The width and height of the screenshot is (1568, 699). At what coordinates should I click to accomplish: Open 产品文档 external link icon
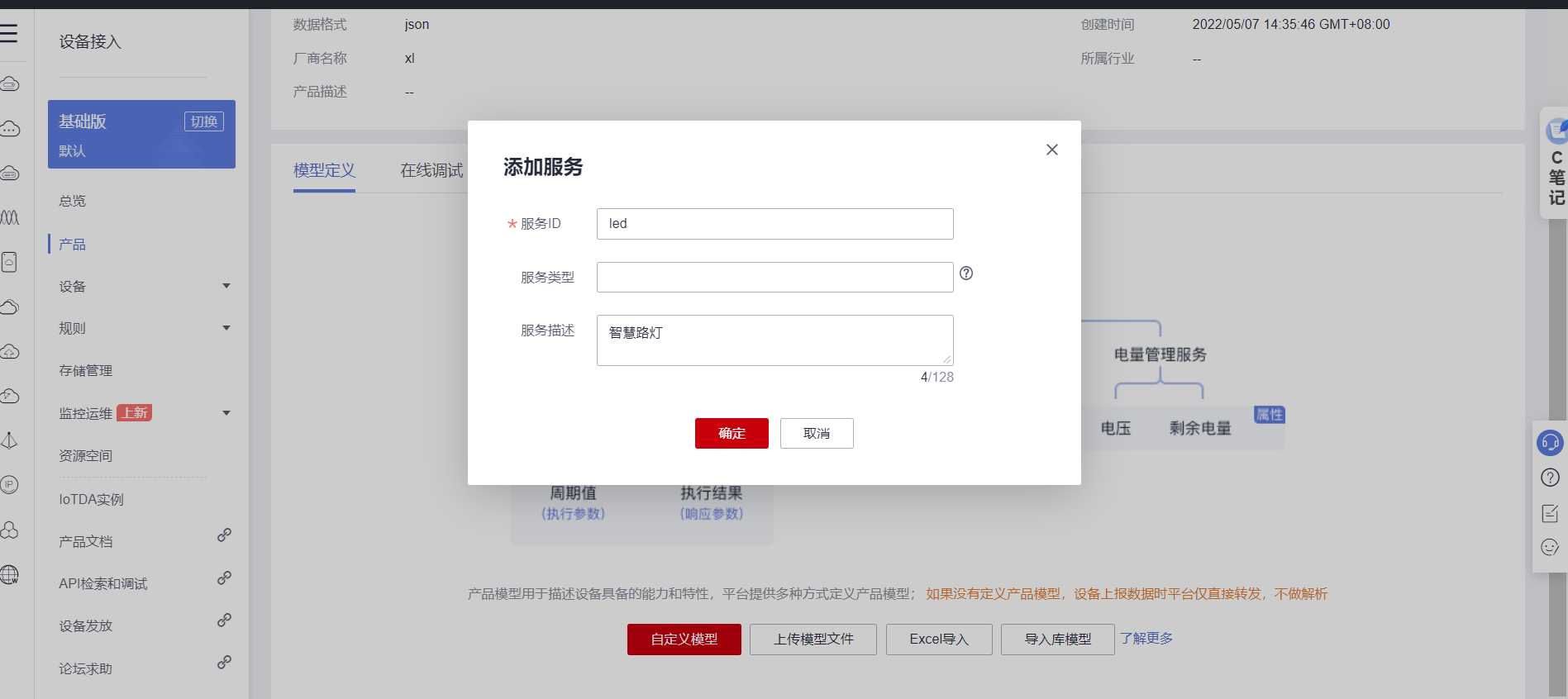[x=224, y=535]
